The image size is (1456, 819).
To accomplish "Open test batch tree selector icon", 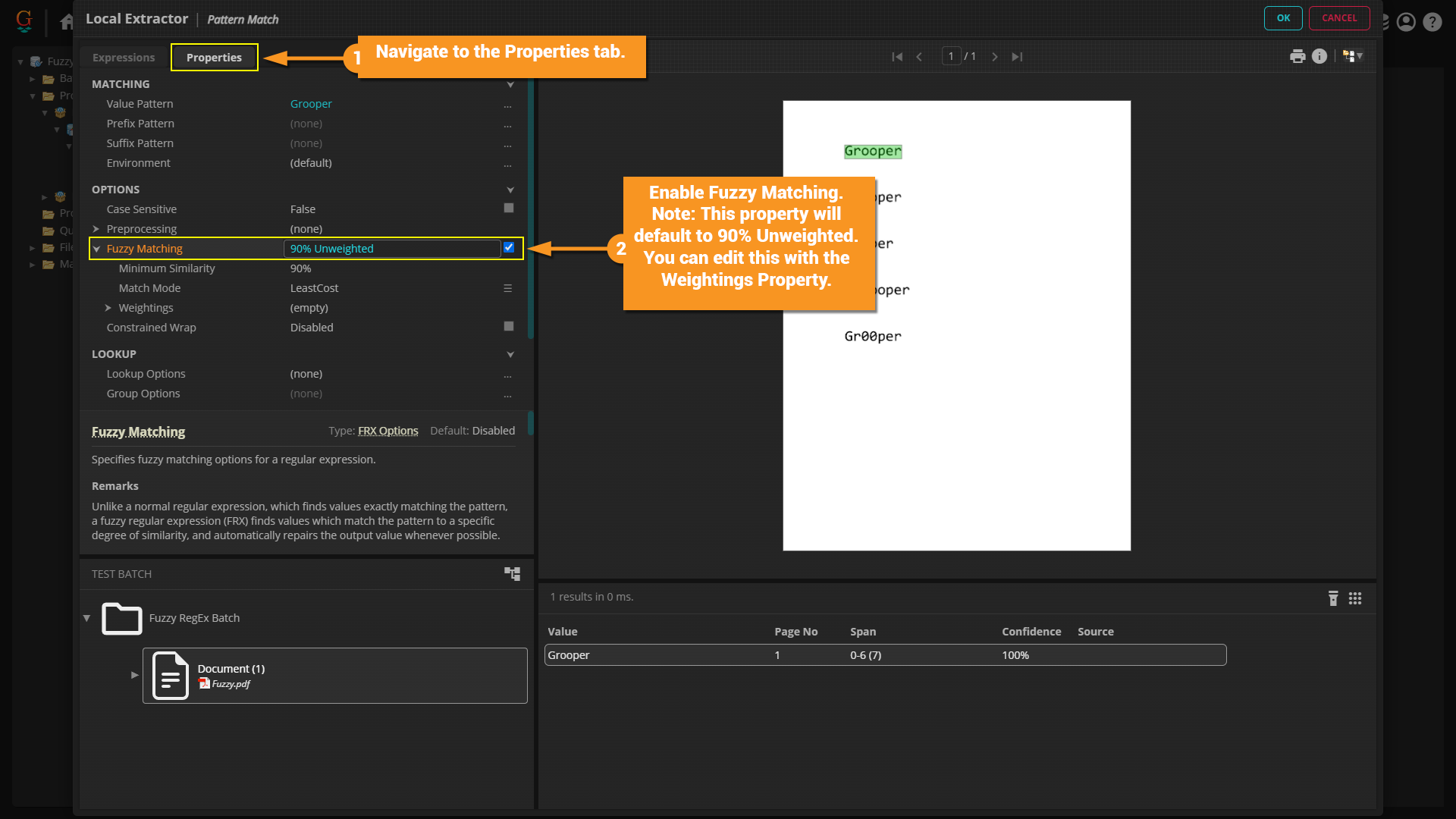I will [x=513, y=574].
